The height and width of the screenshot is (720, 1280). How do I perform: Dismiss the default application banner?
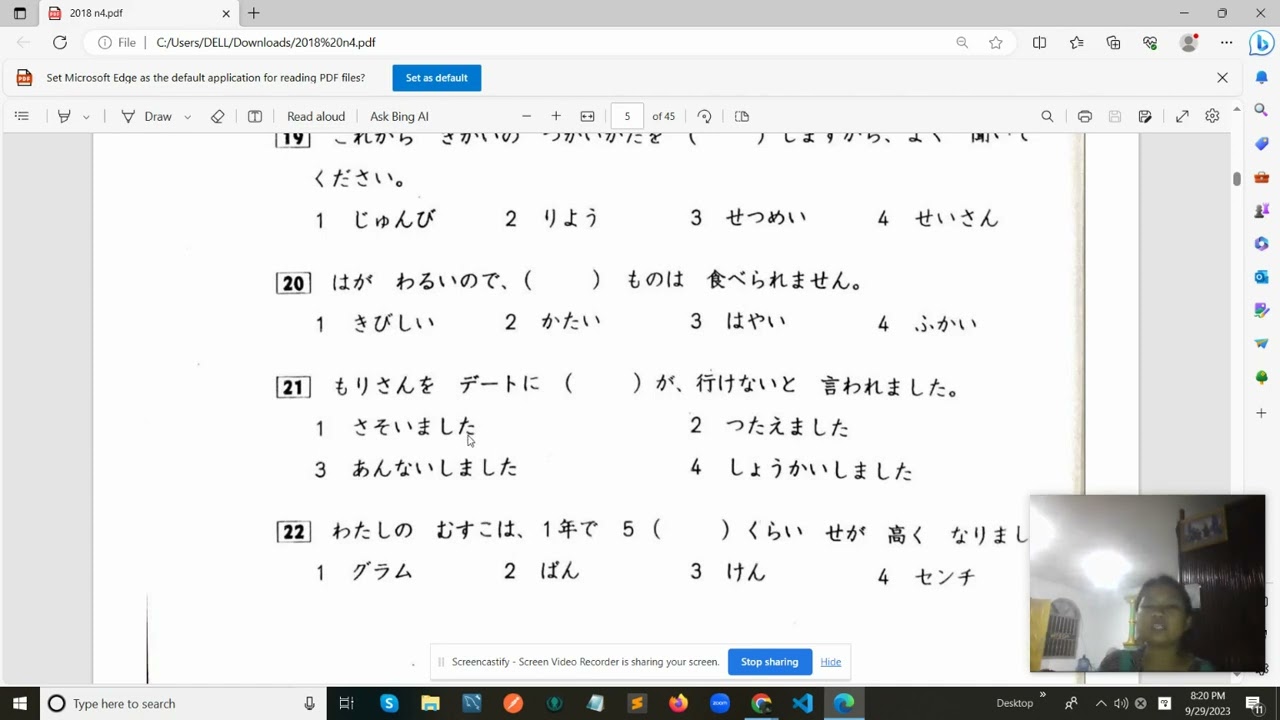click(x=1222, y=77)
